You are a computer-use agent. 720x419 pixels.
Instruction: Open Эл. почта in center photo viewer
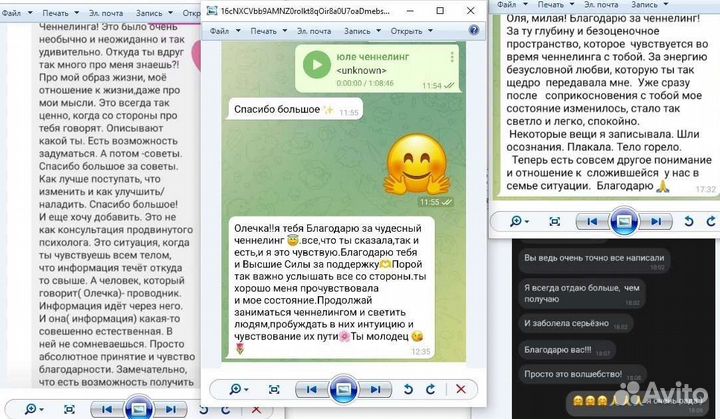[x=314, y=31]
